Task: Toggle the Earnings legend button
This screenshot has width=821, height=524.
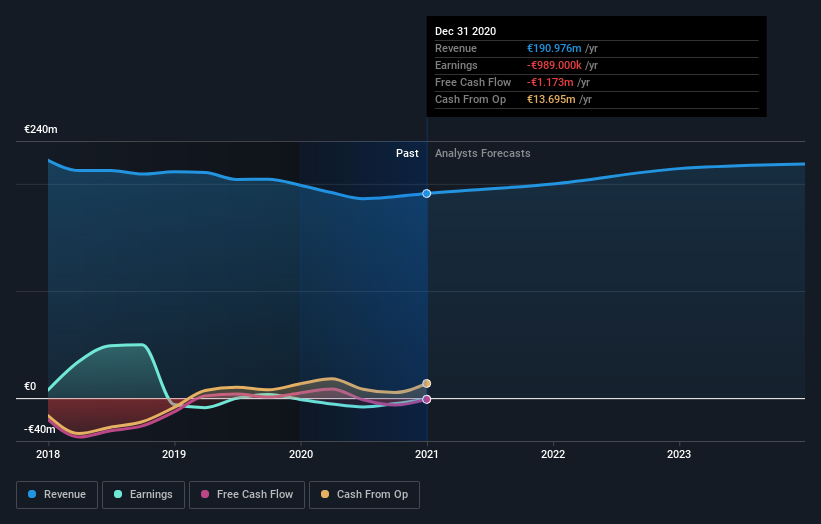Action: point(143,495)
